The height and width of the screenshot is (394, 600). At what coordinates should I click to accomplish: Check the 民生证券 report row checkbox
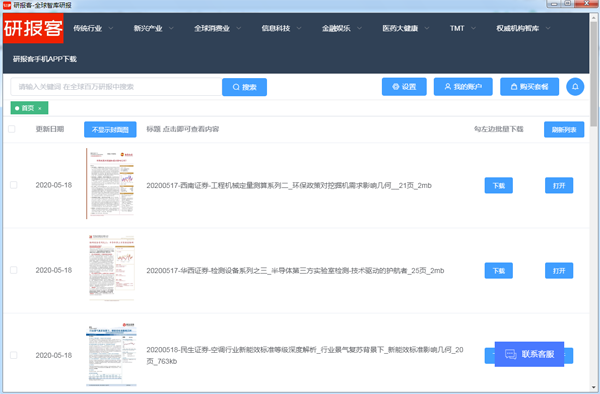click(13, 355)
